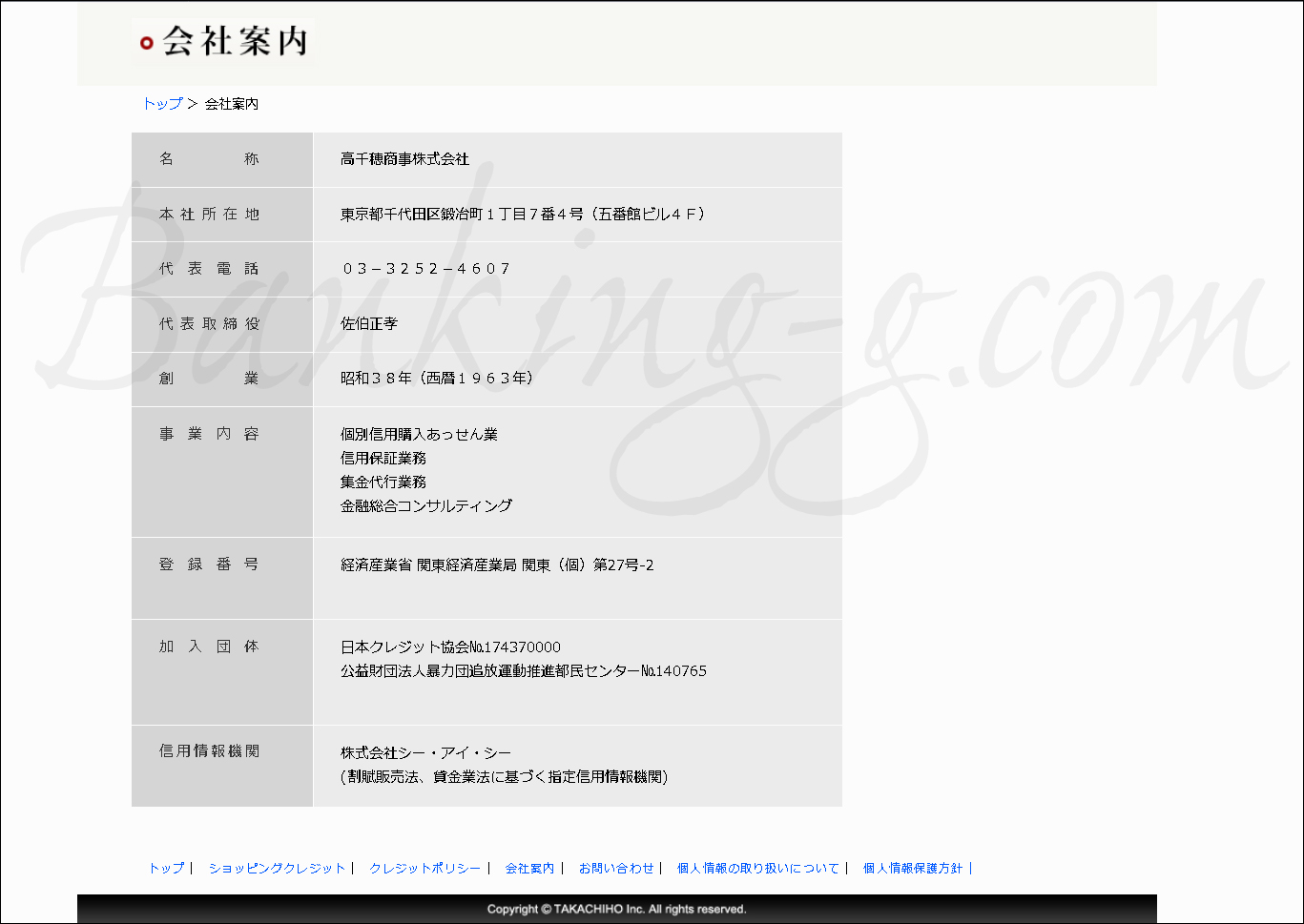The width and height of the screenshot is (1304, 924).
Task: Select the 信用保証業務 line
Action: click(x=383, y=459)
